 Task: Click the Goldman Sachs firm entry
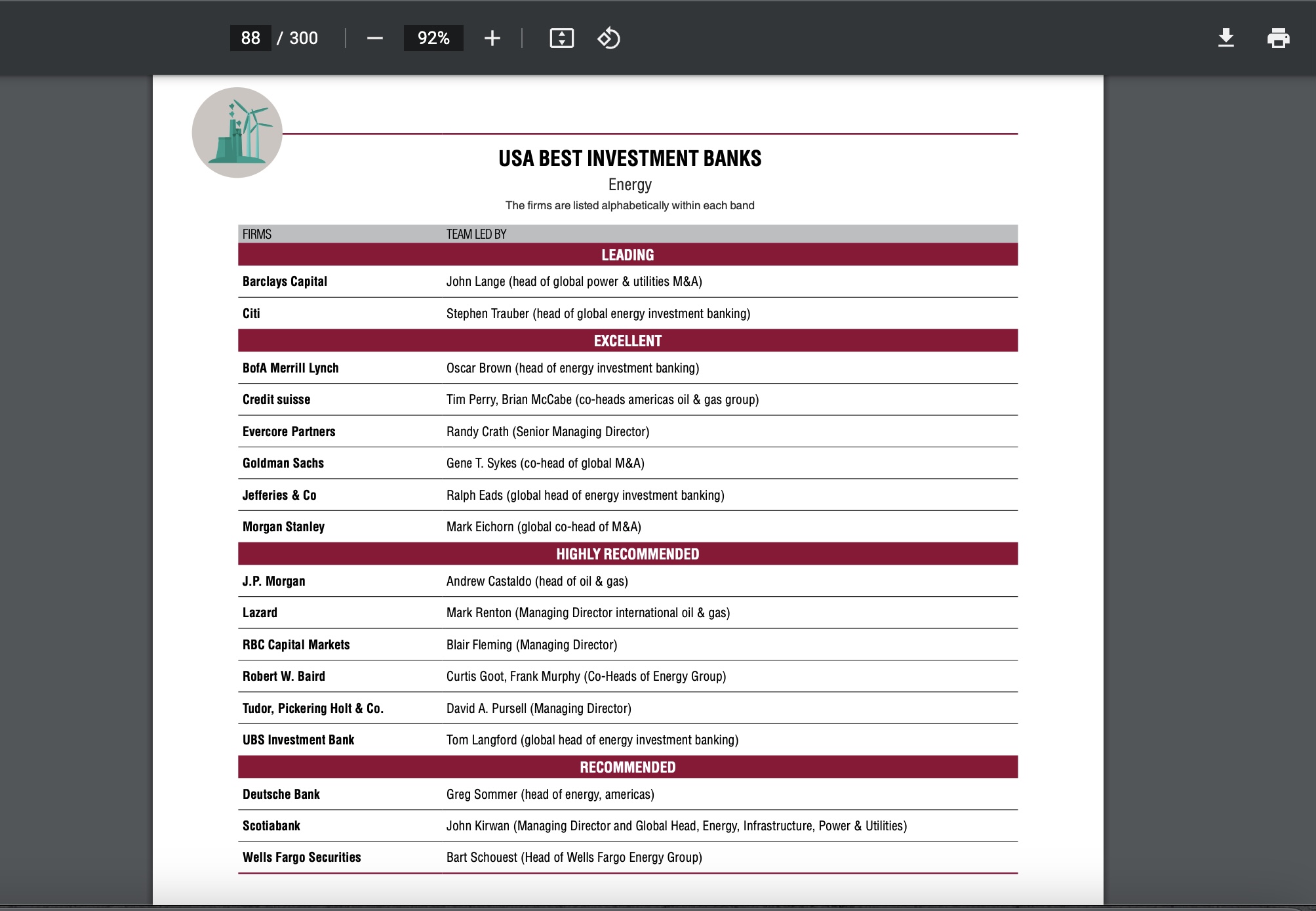(x=283, y=463)
